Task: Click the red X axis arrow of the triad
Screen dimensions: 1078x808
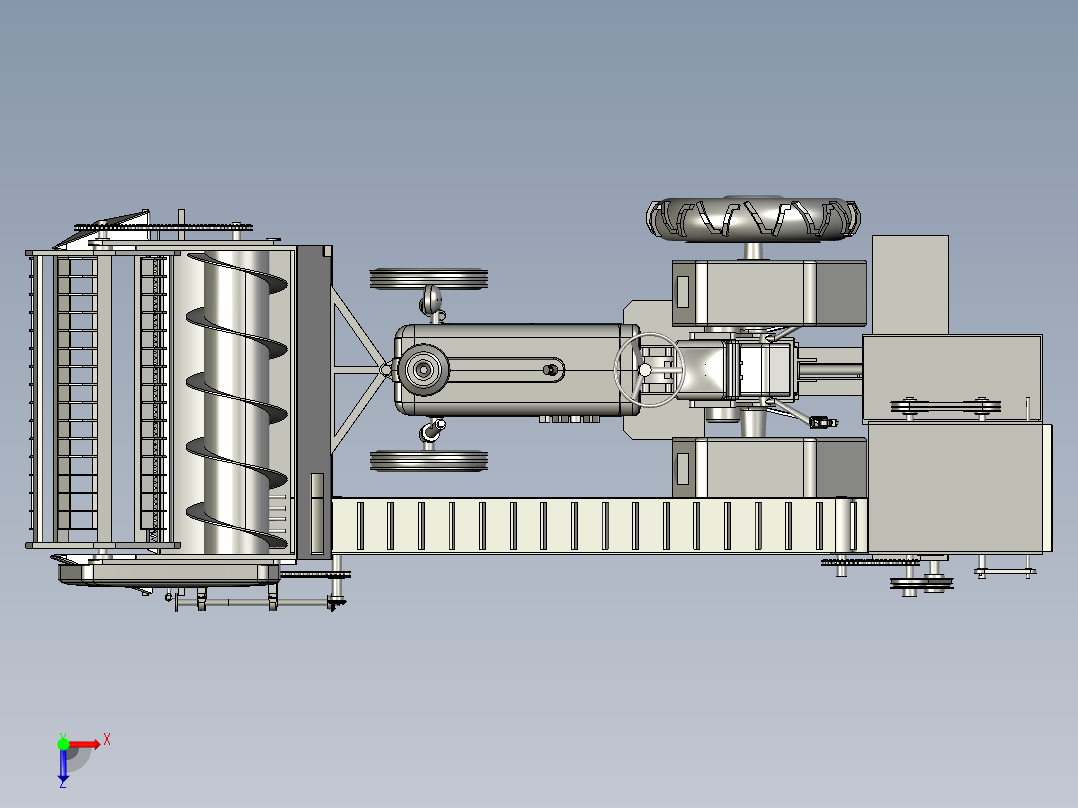Action: coord(84,745)
